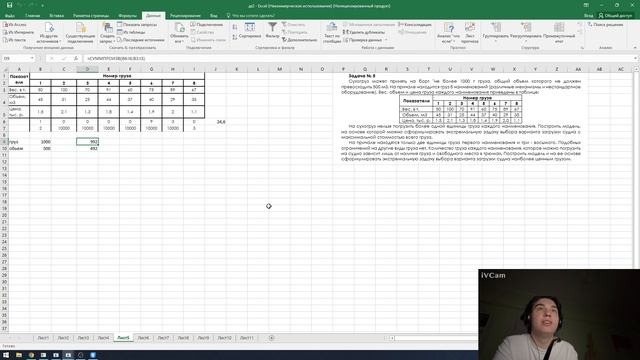This screenshot has height=360, width=640.
Task: Click the insert function fx button
Action: pyautogui.click(x=76, y=58)
